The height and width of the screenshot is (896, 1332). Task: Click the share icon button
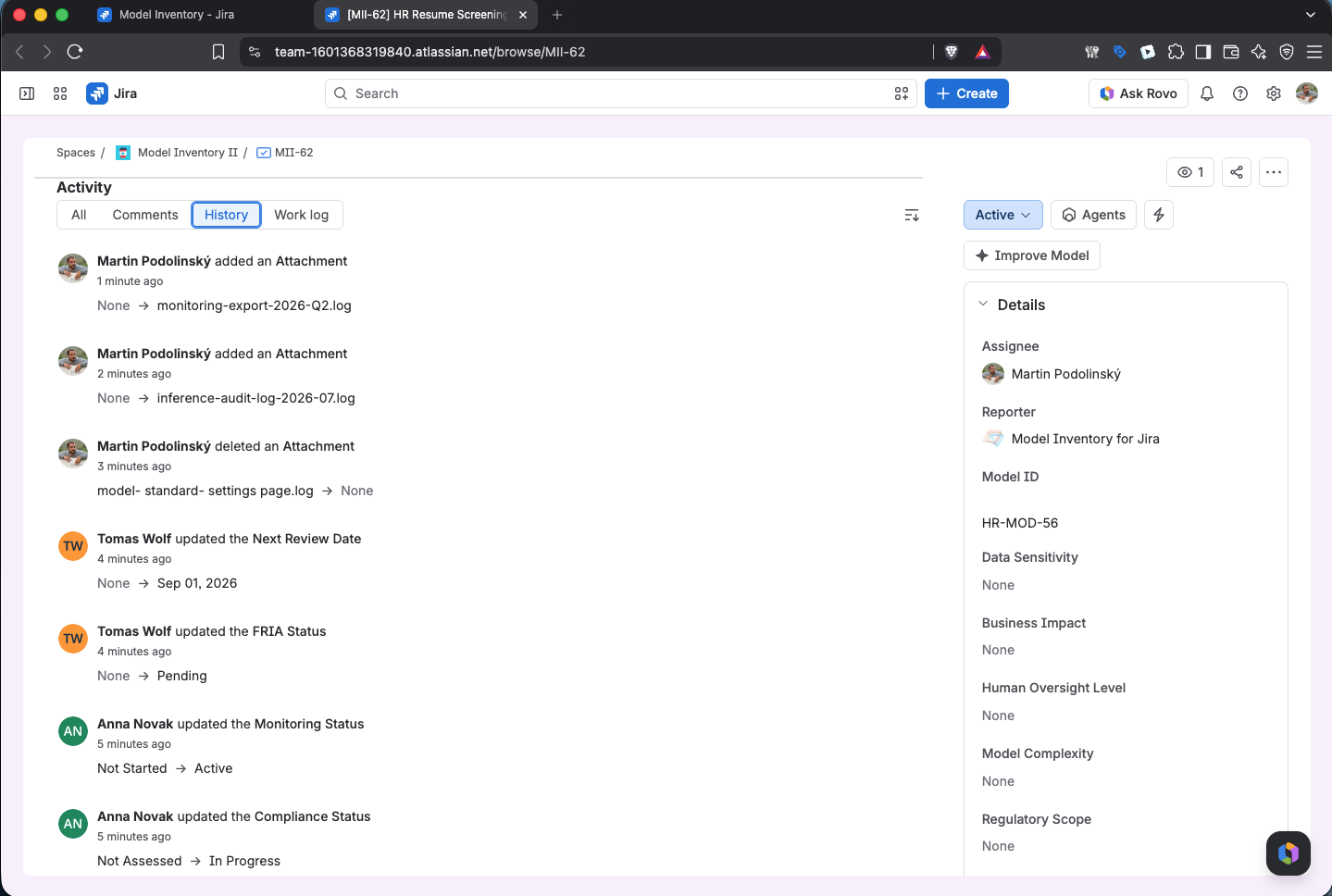click(x=1237, y=172)
